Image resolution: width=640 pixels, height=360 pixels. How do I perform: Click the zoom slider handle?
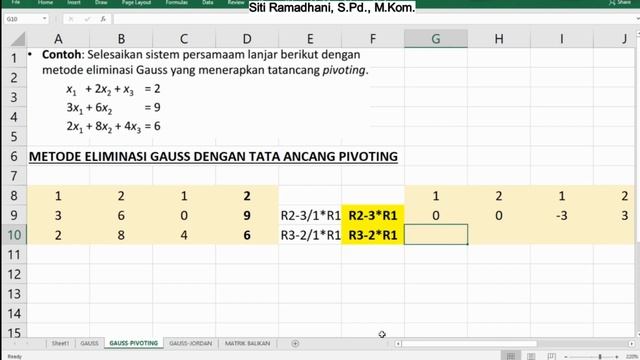(x=600, y=357)
